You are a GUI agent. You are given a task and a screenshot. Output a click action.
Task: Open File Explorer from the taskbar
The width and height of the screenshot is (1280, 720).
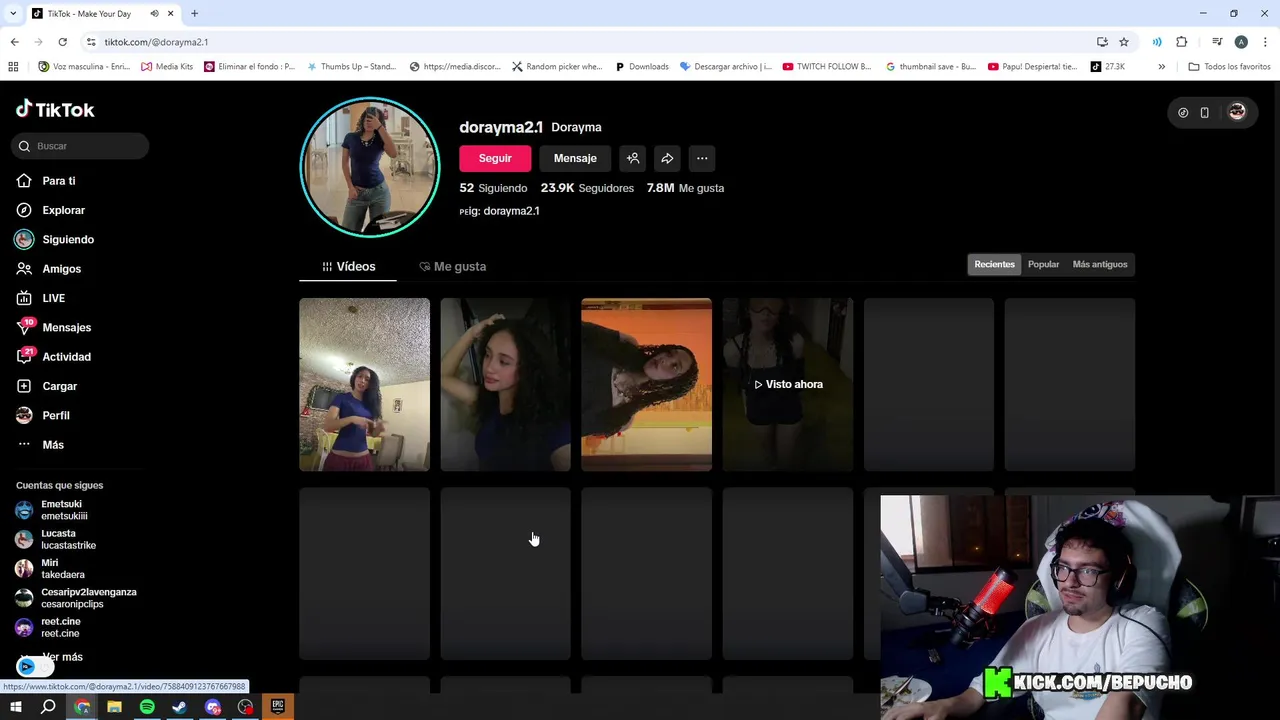(x=114, y=707)
